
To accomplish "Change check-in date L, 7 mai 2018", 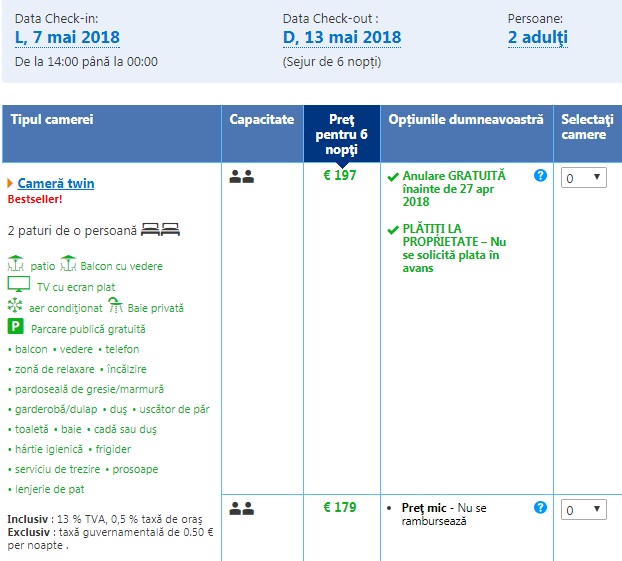I will [67, 38].
